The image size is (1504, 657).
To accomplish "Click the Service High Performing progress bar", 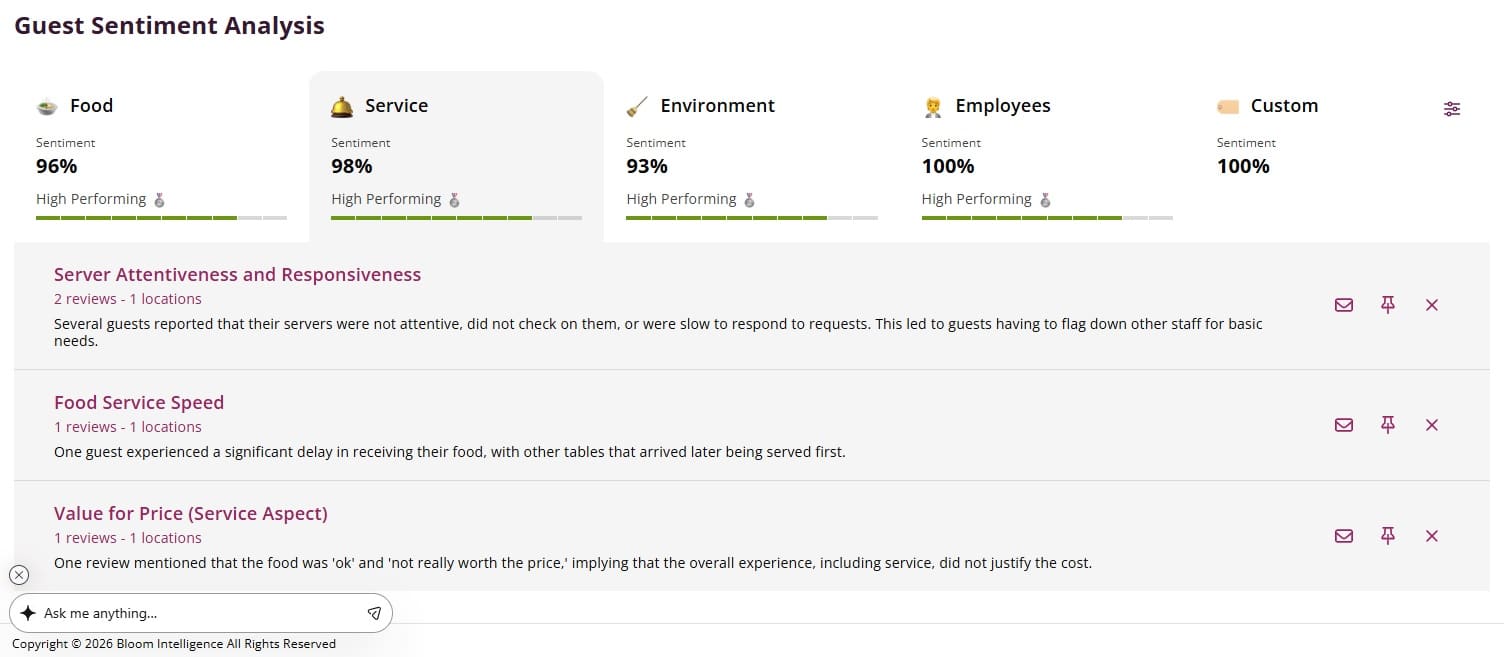I will [456, 217].
